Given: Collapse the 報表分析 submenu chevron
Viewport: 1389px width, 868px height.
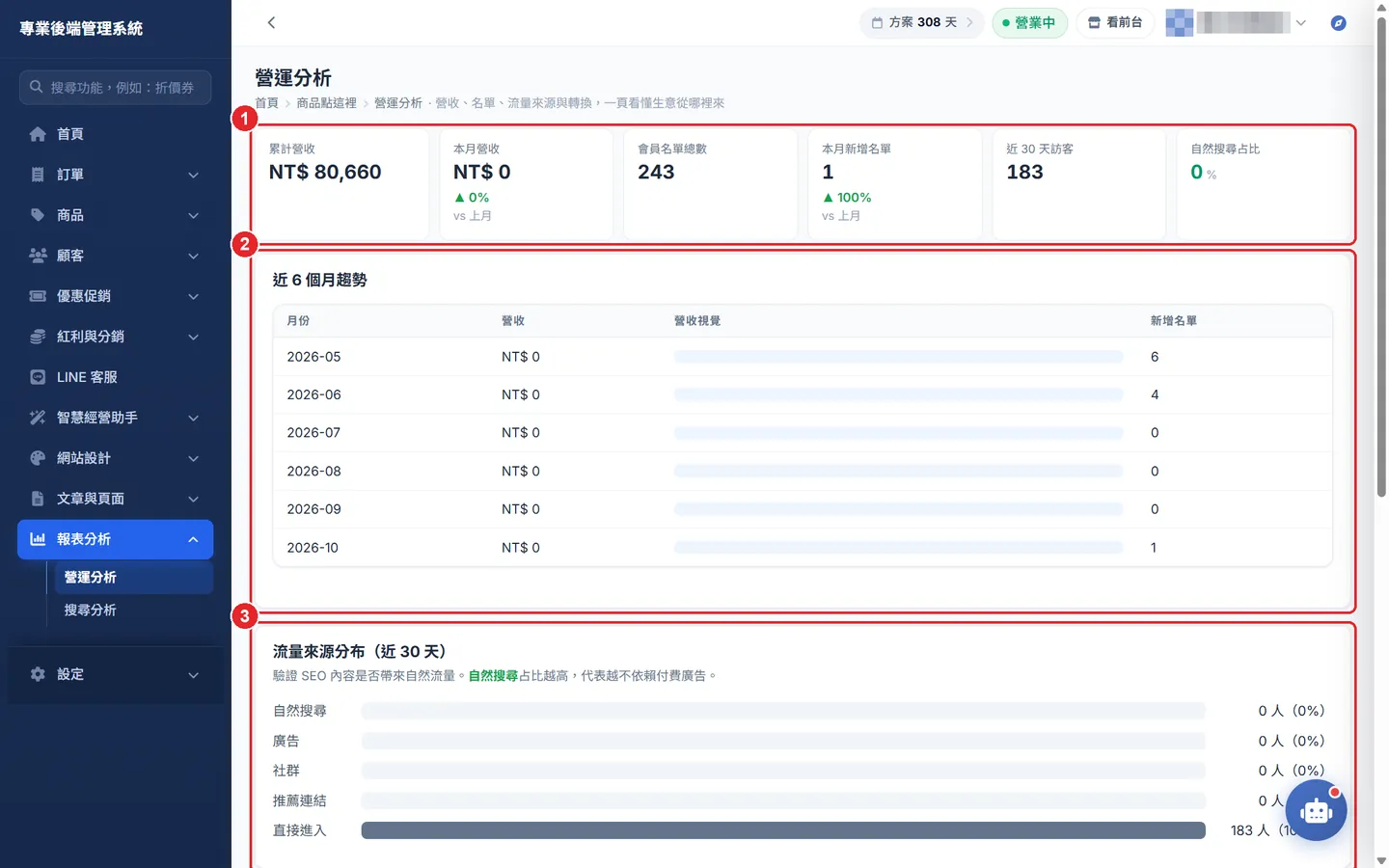Looking at the screenshot, I should [x=193, y=539].
